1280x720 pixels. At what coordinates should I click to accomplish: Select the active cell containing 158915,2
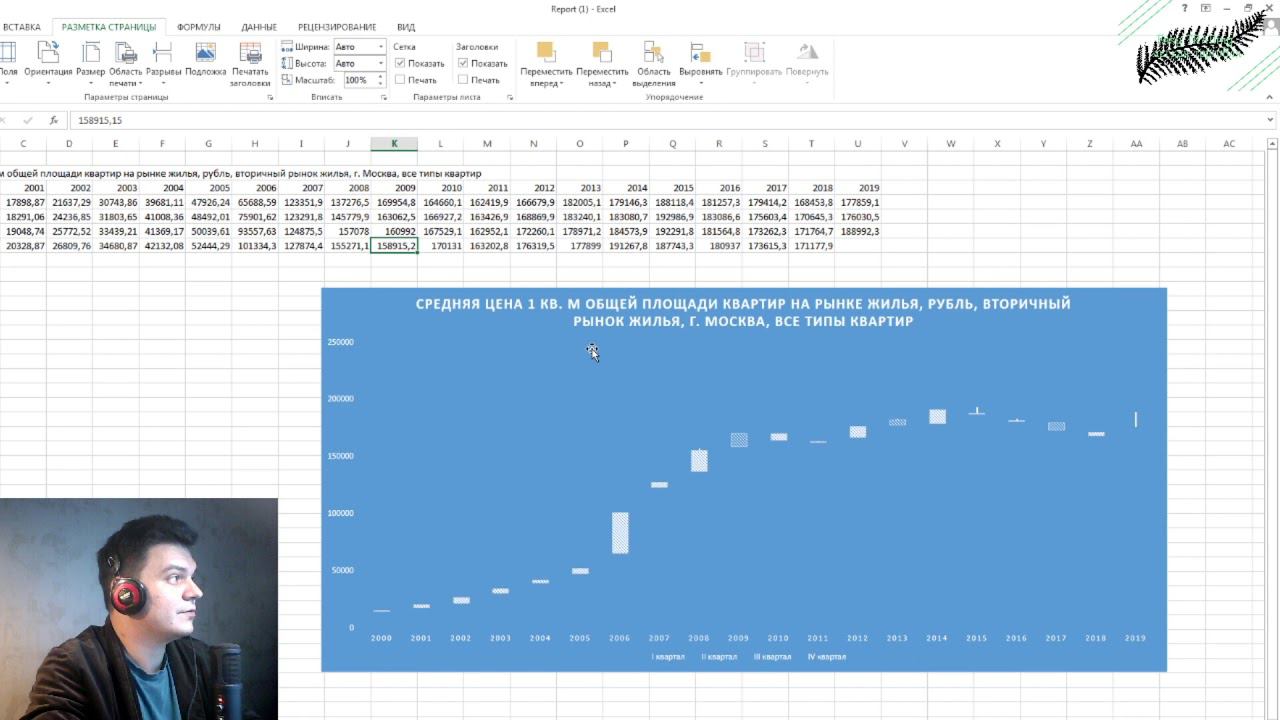[x=394, y=246]
